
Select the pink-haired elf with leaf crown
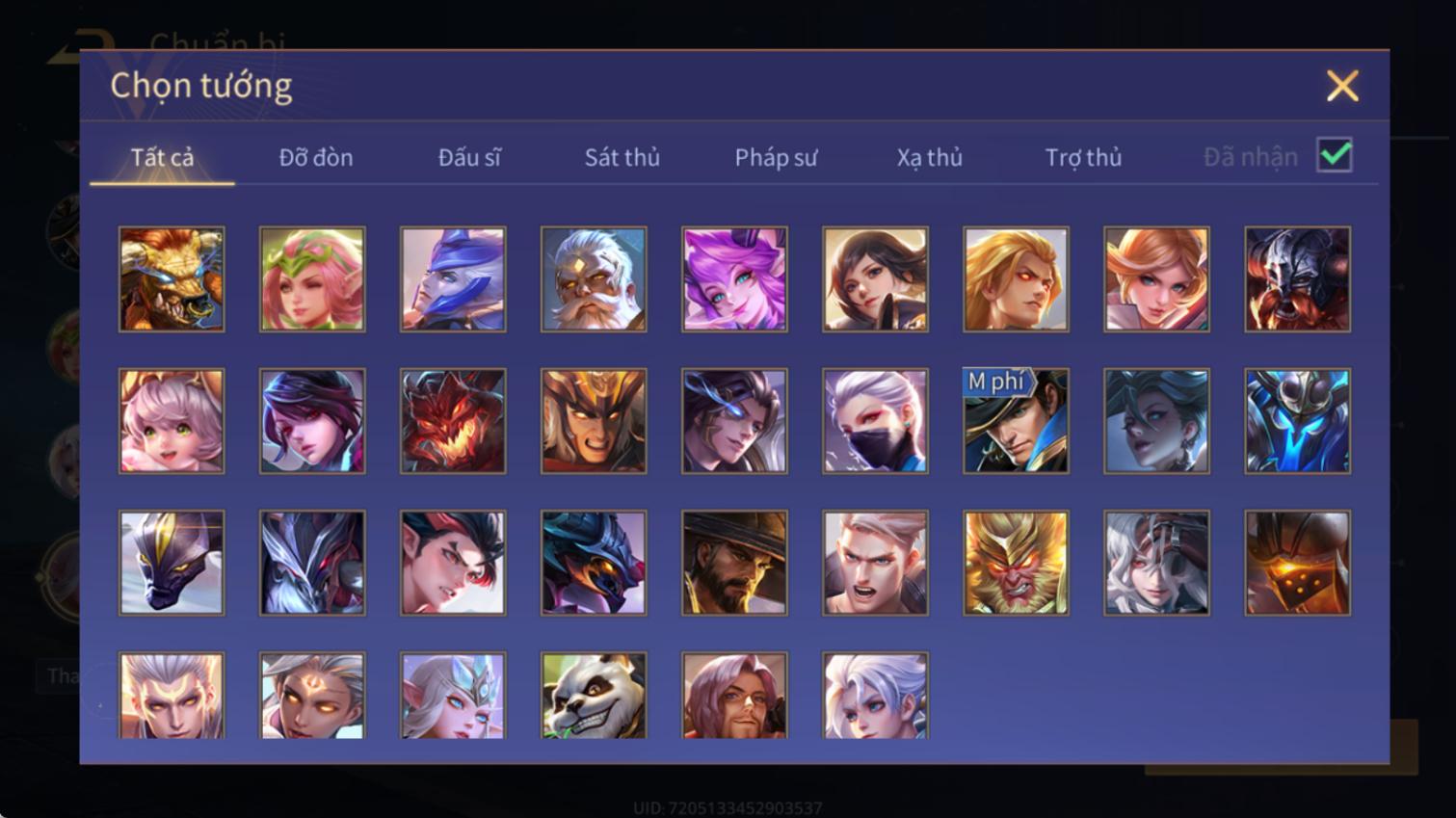pyautogui.click(x=312, y=279)
